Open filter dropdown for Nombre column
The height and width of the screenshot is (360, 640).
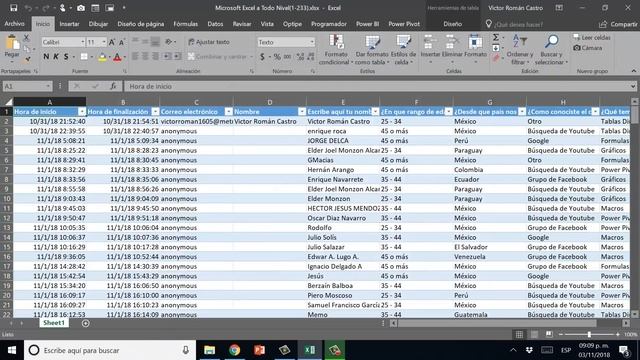[x=302, y=112]
